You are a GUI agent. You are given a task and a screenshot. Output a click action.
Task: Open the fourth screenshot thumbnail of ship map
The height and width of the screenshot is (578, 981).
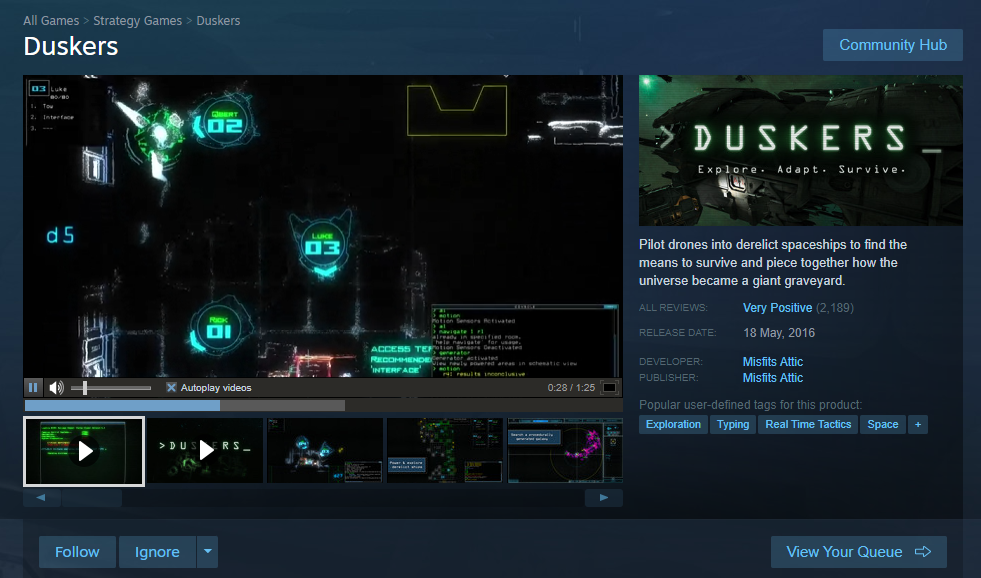point(444,450)
